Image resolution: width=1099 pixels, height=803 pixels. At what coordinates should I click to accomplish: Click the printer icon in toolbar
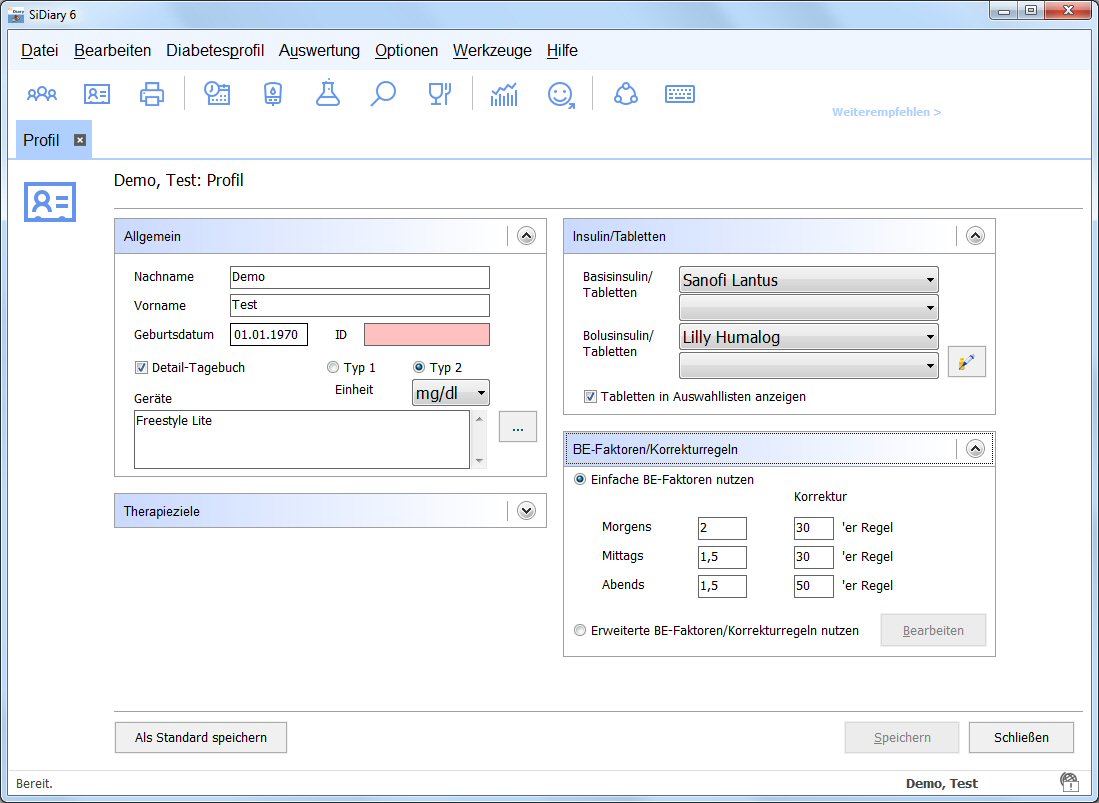(x=152, y=94)
